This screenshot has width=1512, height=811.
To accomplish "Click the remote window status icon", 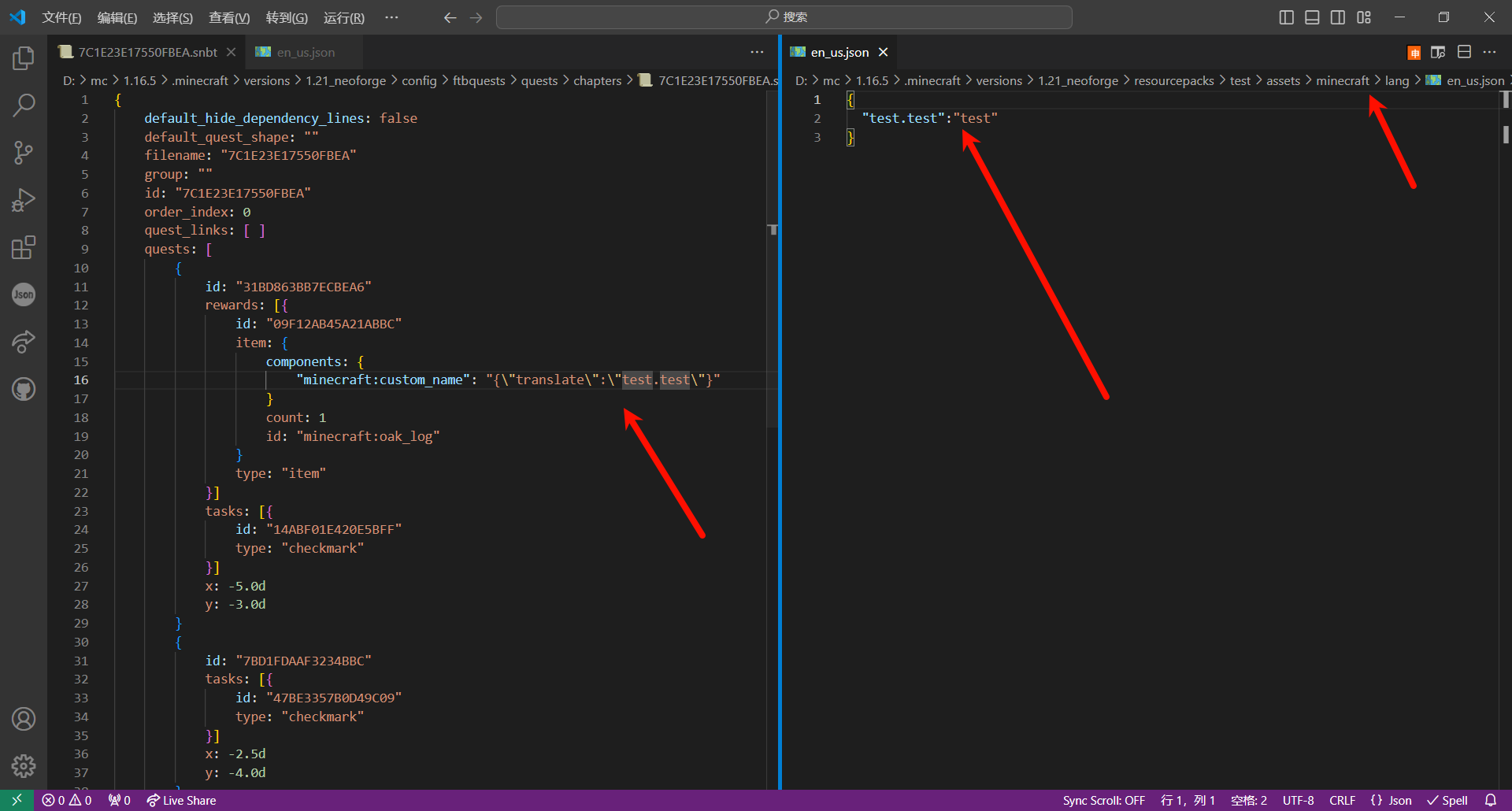I will [17, 800].
